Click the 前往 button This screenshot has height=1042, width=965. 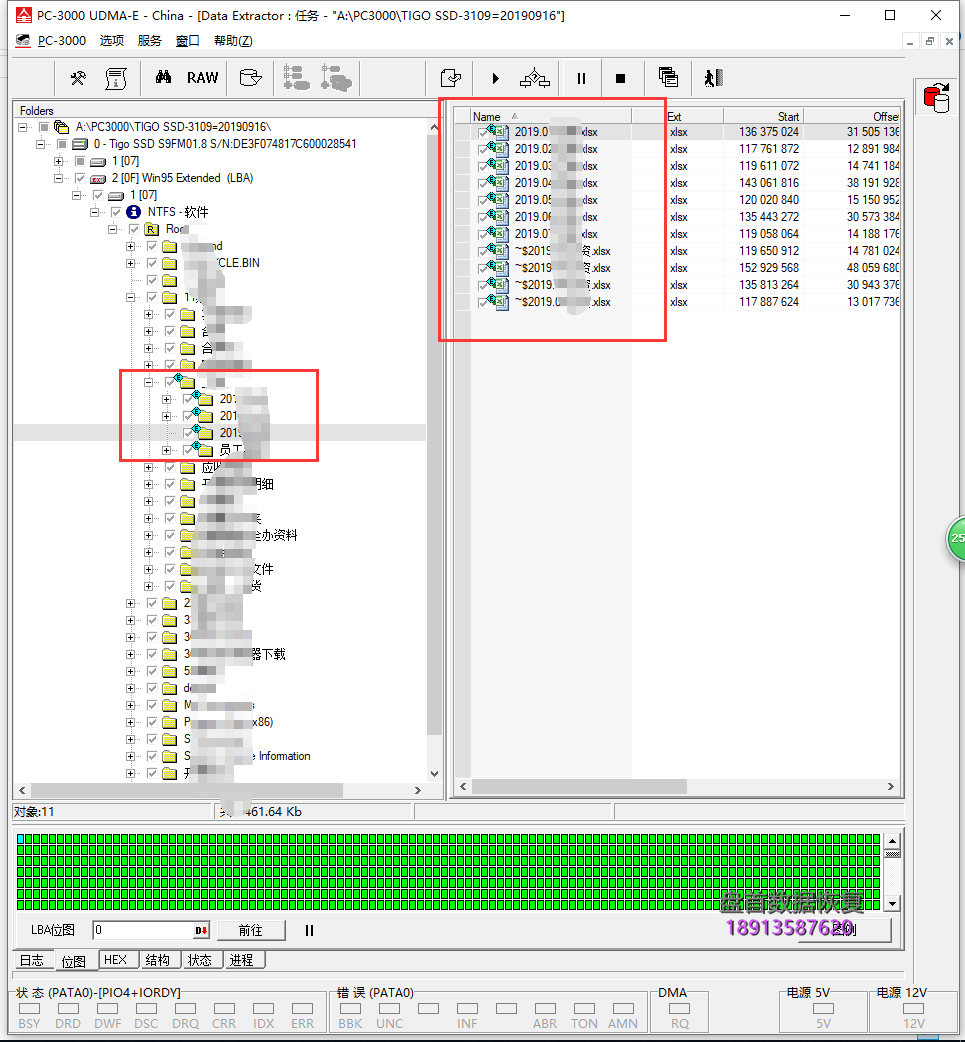tap(251, 931)
